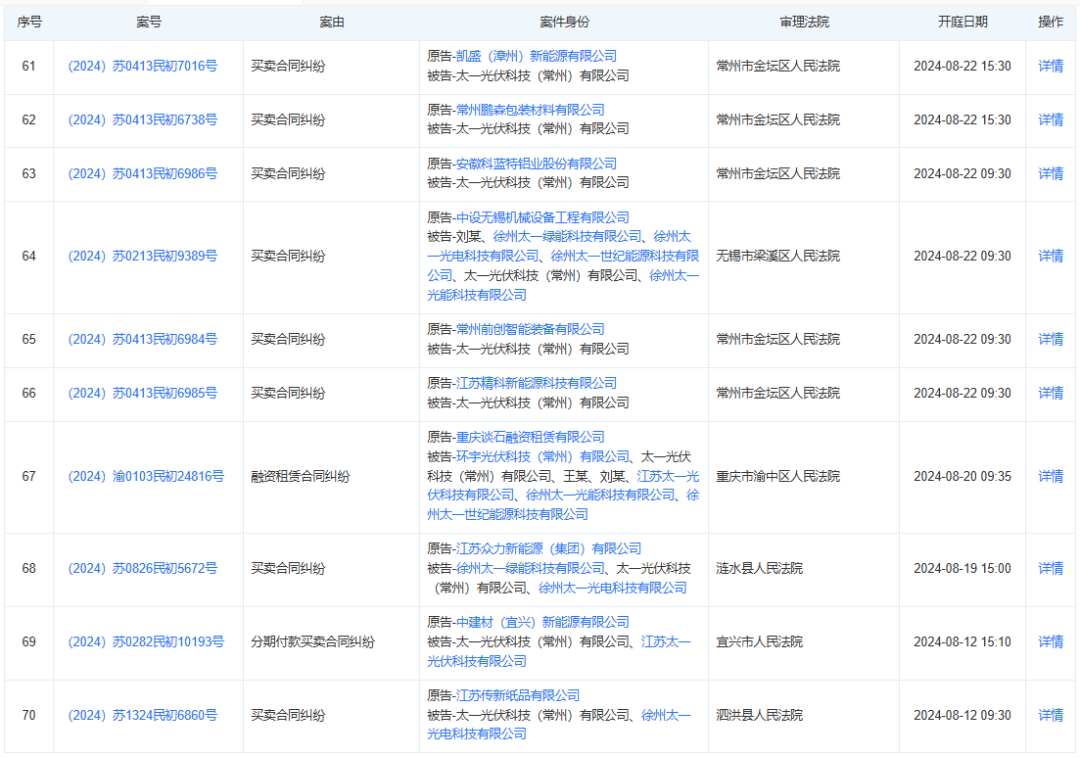This screenshot has height=757, width=1080.
Task: Click plaintiff 安徽科蓝特铝业股份有限公司
Action: coord(536,164)
